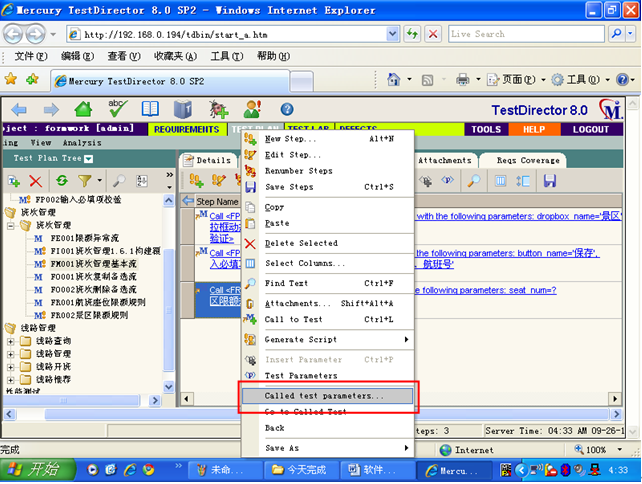Open the address bar history dropdown
The width and height of the screenshot is (642, 484).
[392, 34]
